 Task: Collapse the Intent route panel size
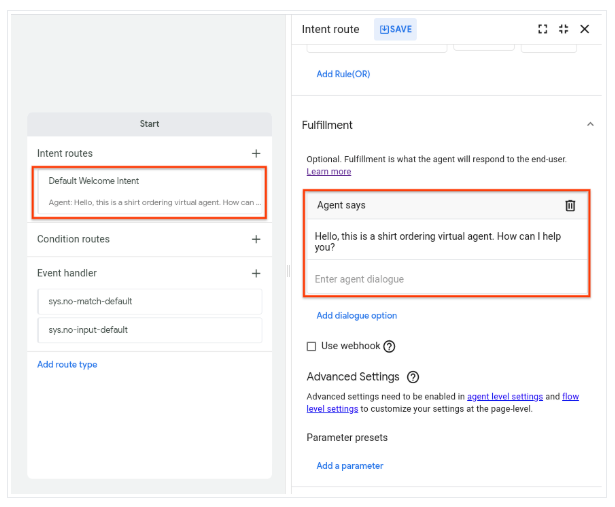(x=564, y=29)
